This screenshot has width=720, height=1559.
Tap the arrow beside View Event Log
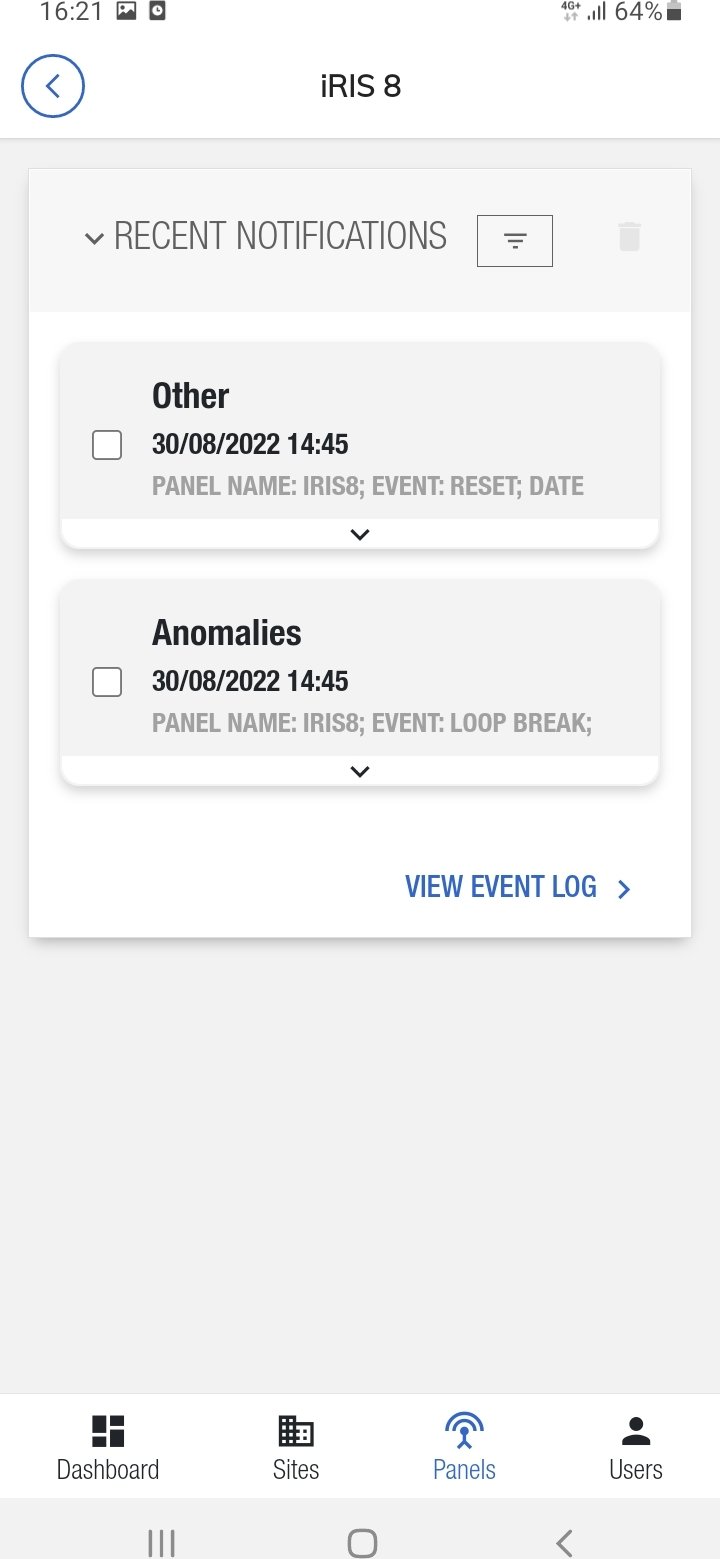[x=624, y=889]
